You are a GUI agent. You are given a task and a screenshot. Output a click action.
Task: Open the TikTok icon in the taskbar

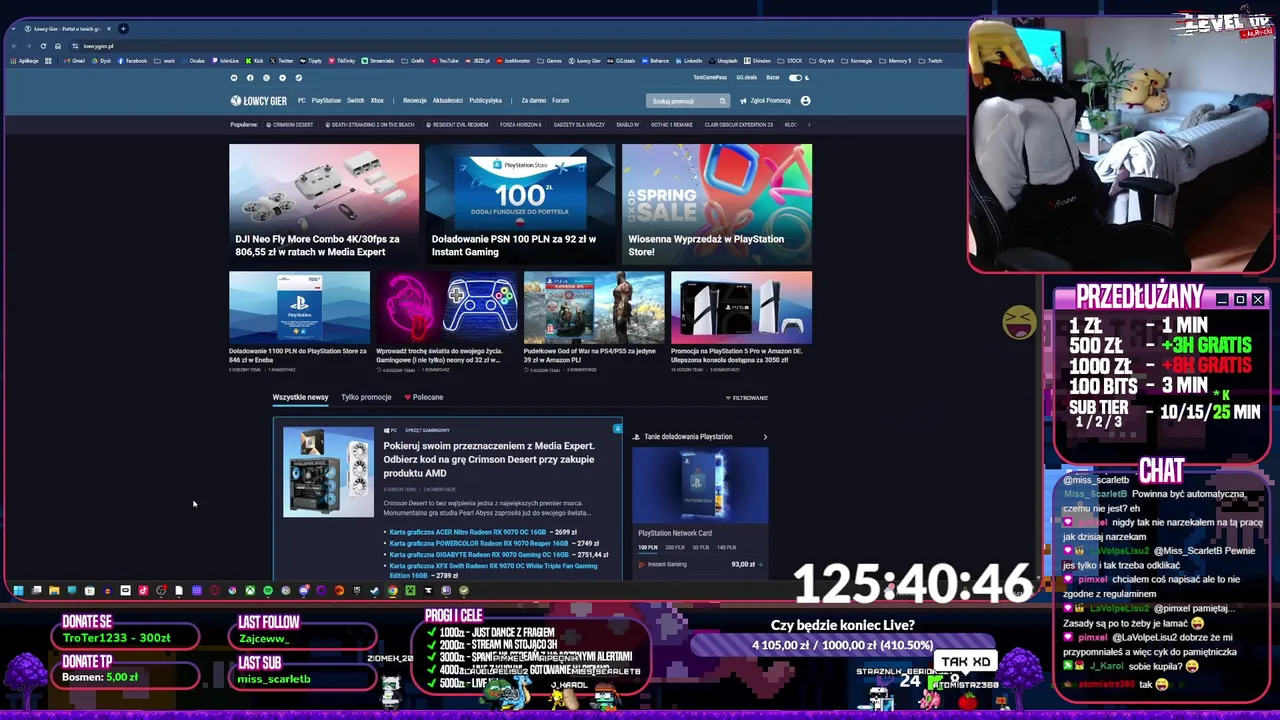[x=143, y=591]
